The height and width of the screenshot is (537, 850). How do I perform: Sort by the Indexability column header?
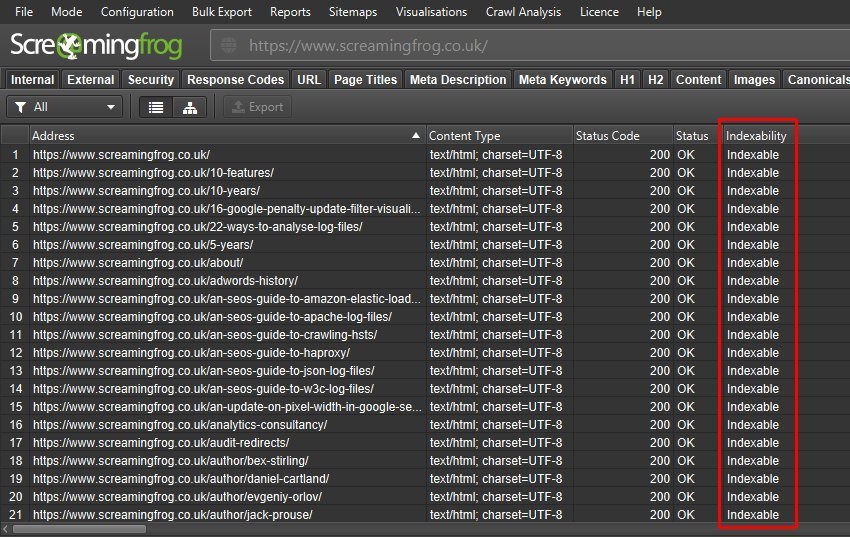[756, 135]
